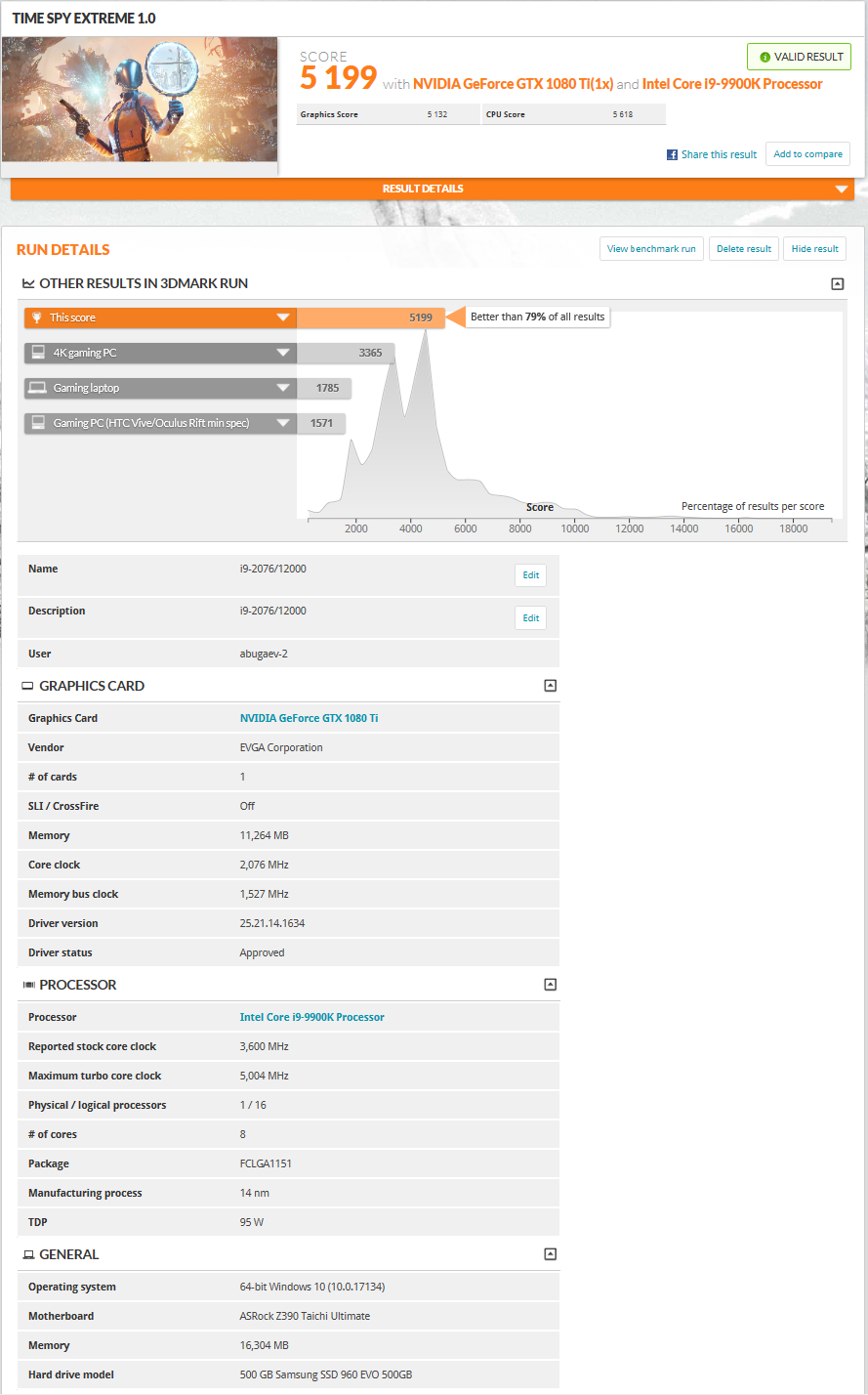Edit the Name field
Viewport: 868px width, 1395px height.
530,575
